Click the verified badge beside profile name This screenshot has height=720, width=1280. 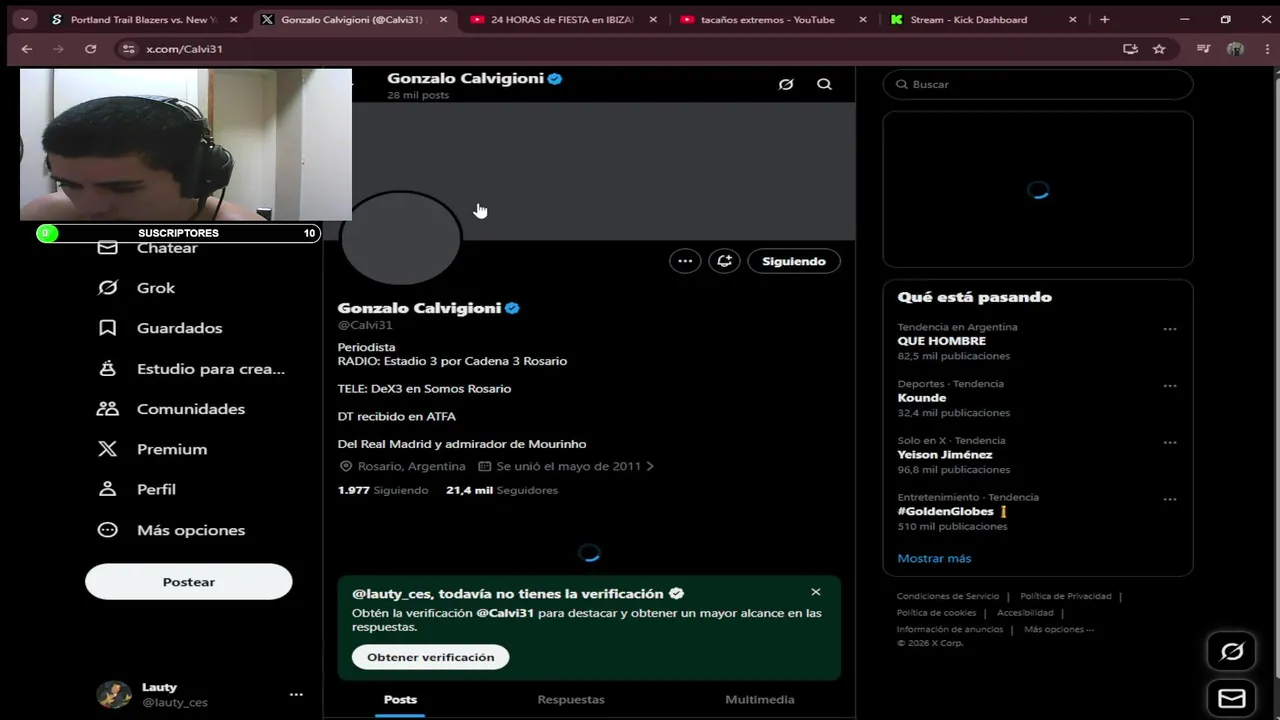pyautogui.click(x=512, y=308)
